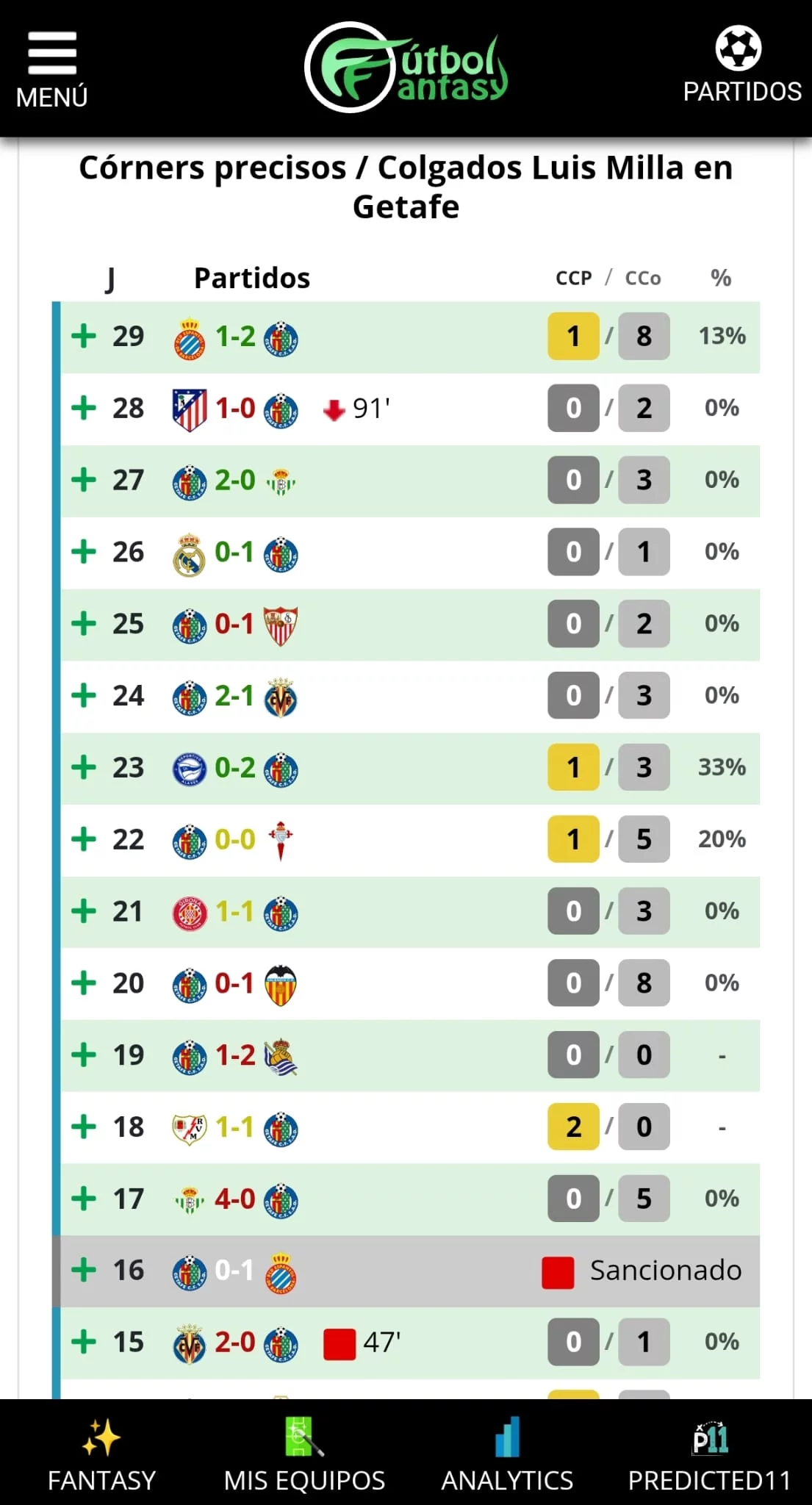Click the Sevilla crest in matchday 25
Screen dimensions: 812x1505
[x=281, y=625]
